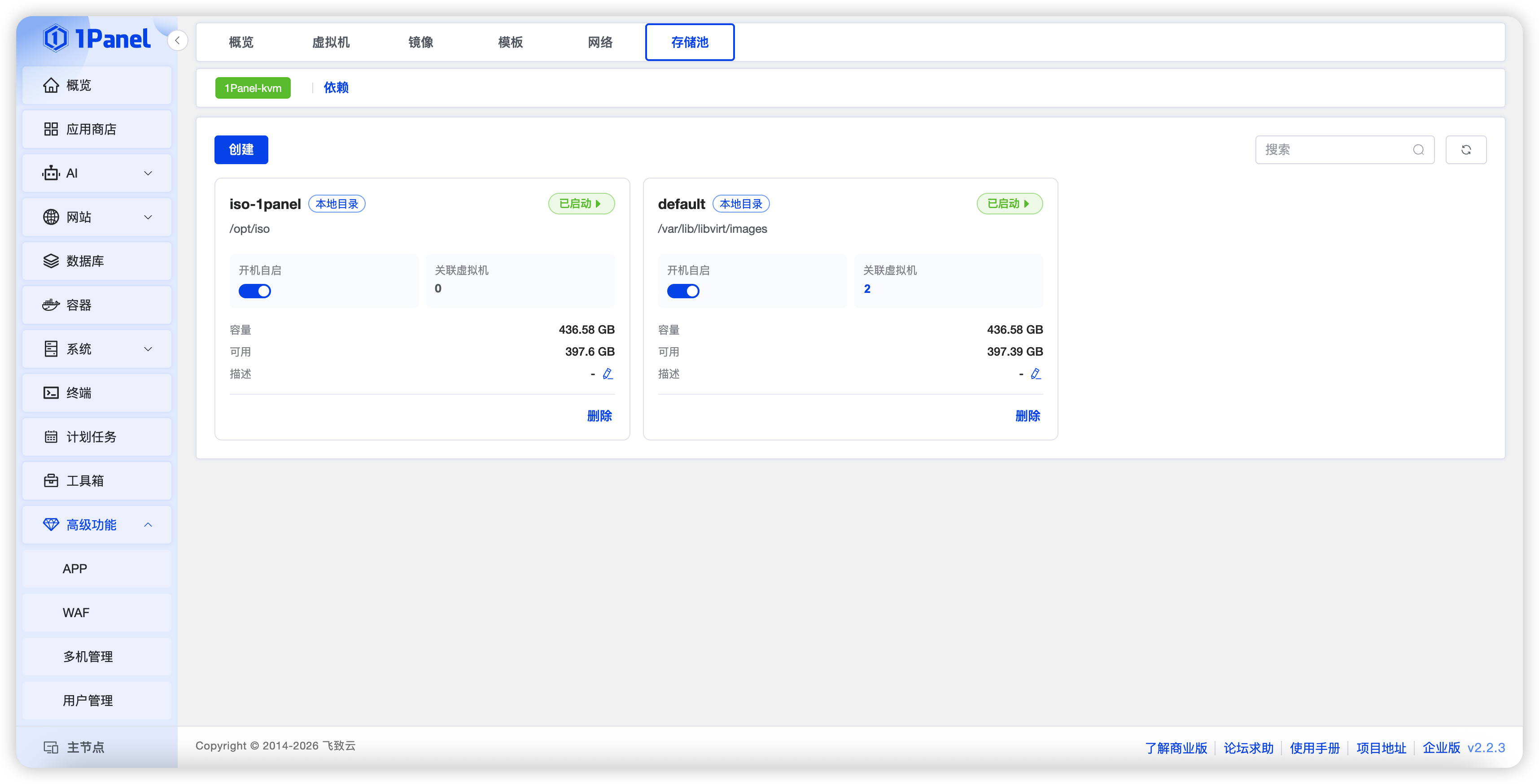Click the 创建 button

tap(241, 150)
